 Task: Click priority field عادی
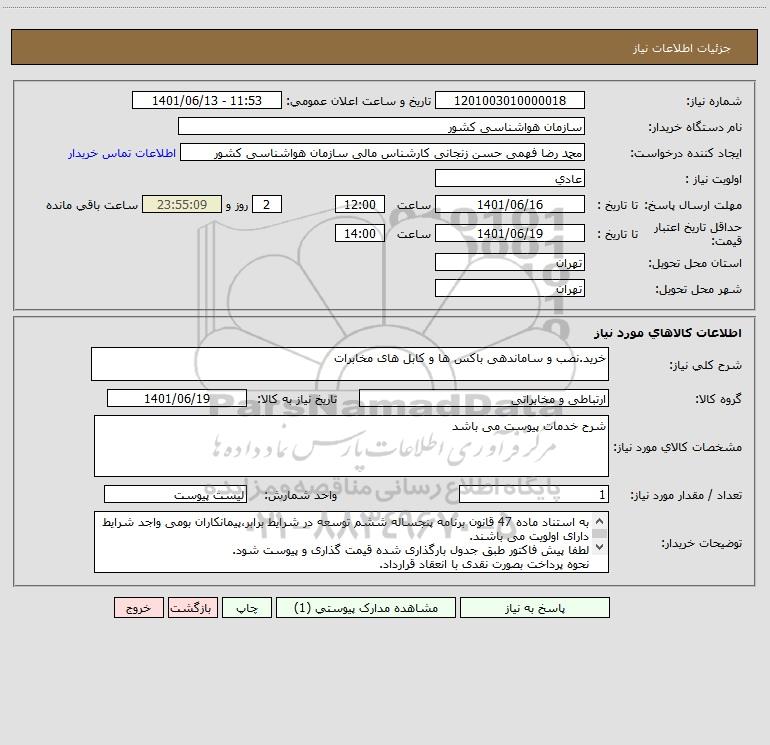click(x=510, y=178)
